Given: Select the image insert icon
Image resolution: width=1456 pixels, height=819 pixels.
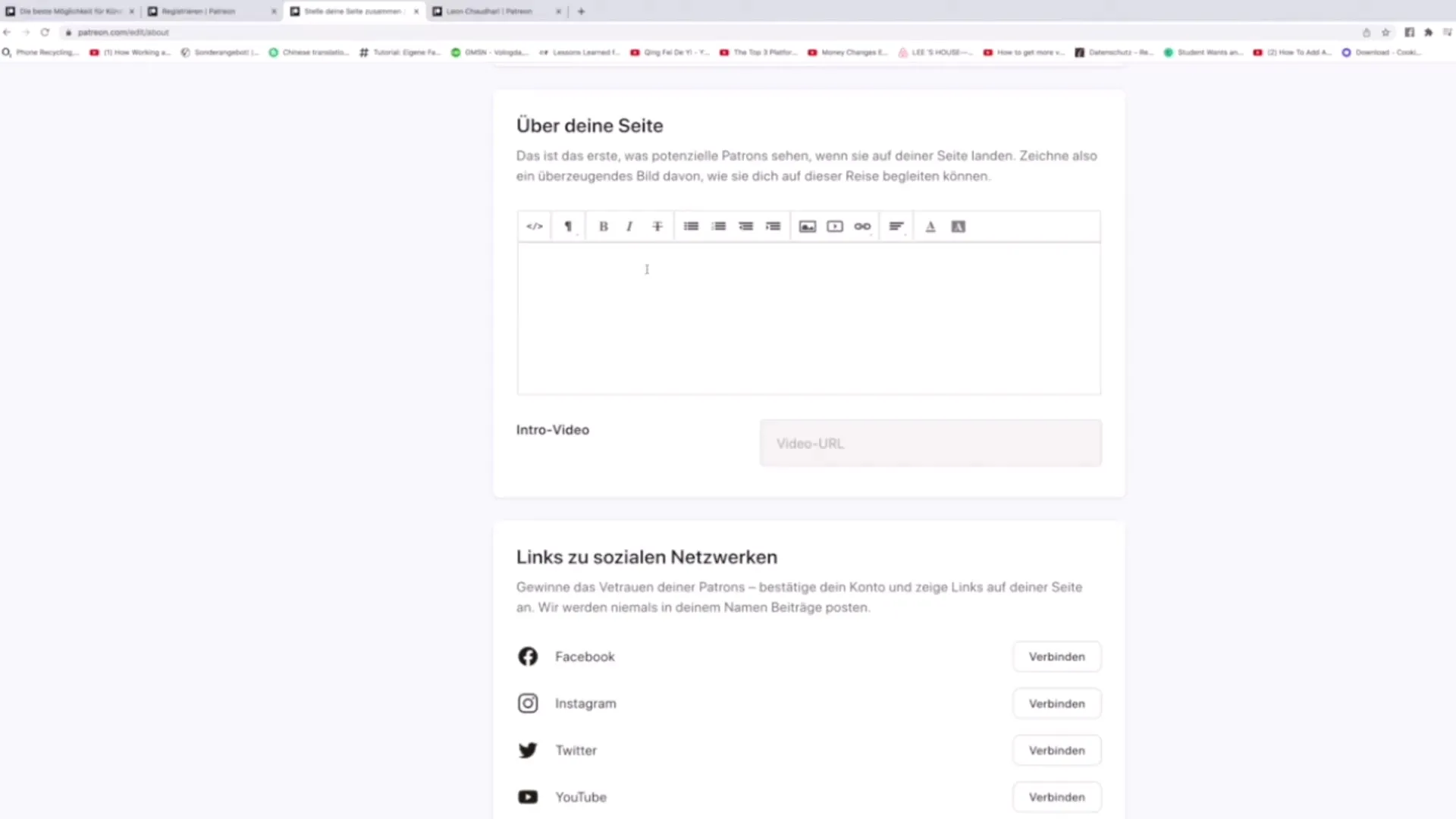Looking at the screenshot, I should pyautogui.click(x=808, y=226).
